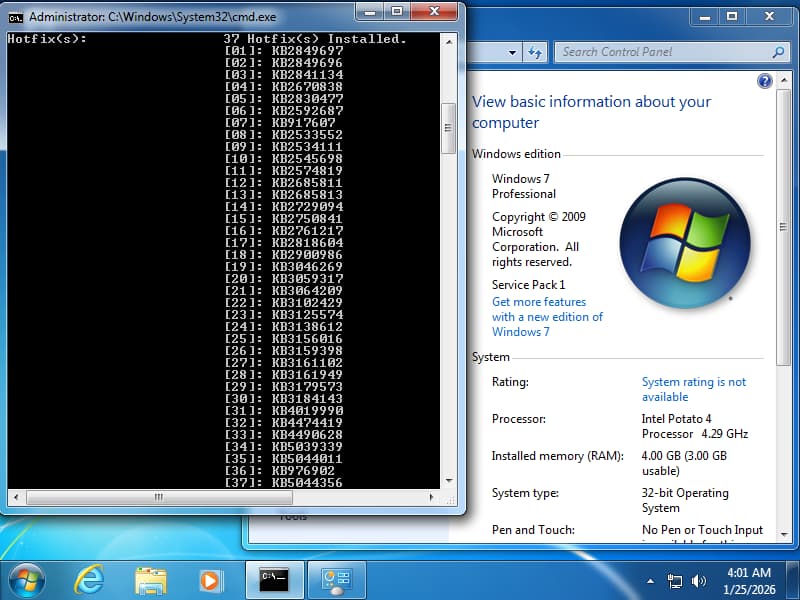Click the cmd scroll right arrow
800x600 pixels.
click(x=432, y=497)
